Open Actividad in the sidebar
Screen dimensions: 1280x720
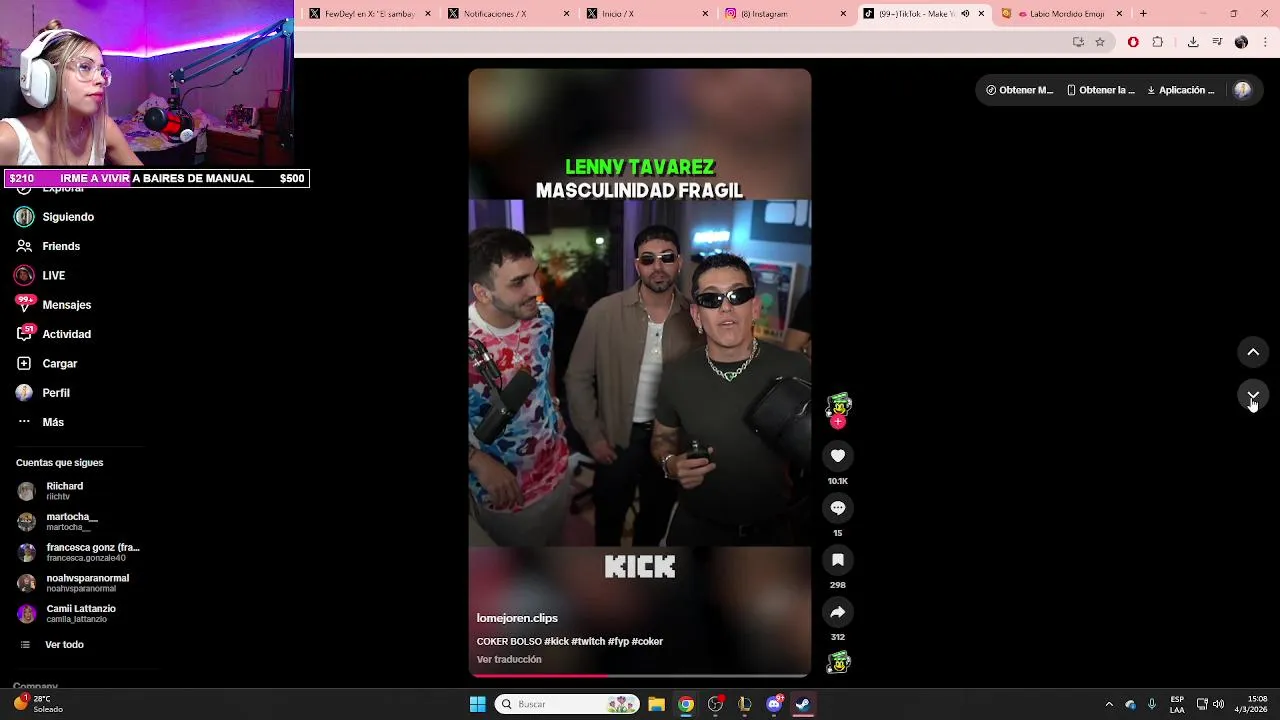click(53, 334)
